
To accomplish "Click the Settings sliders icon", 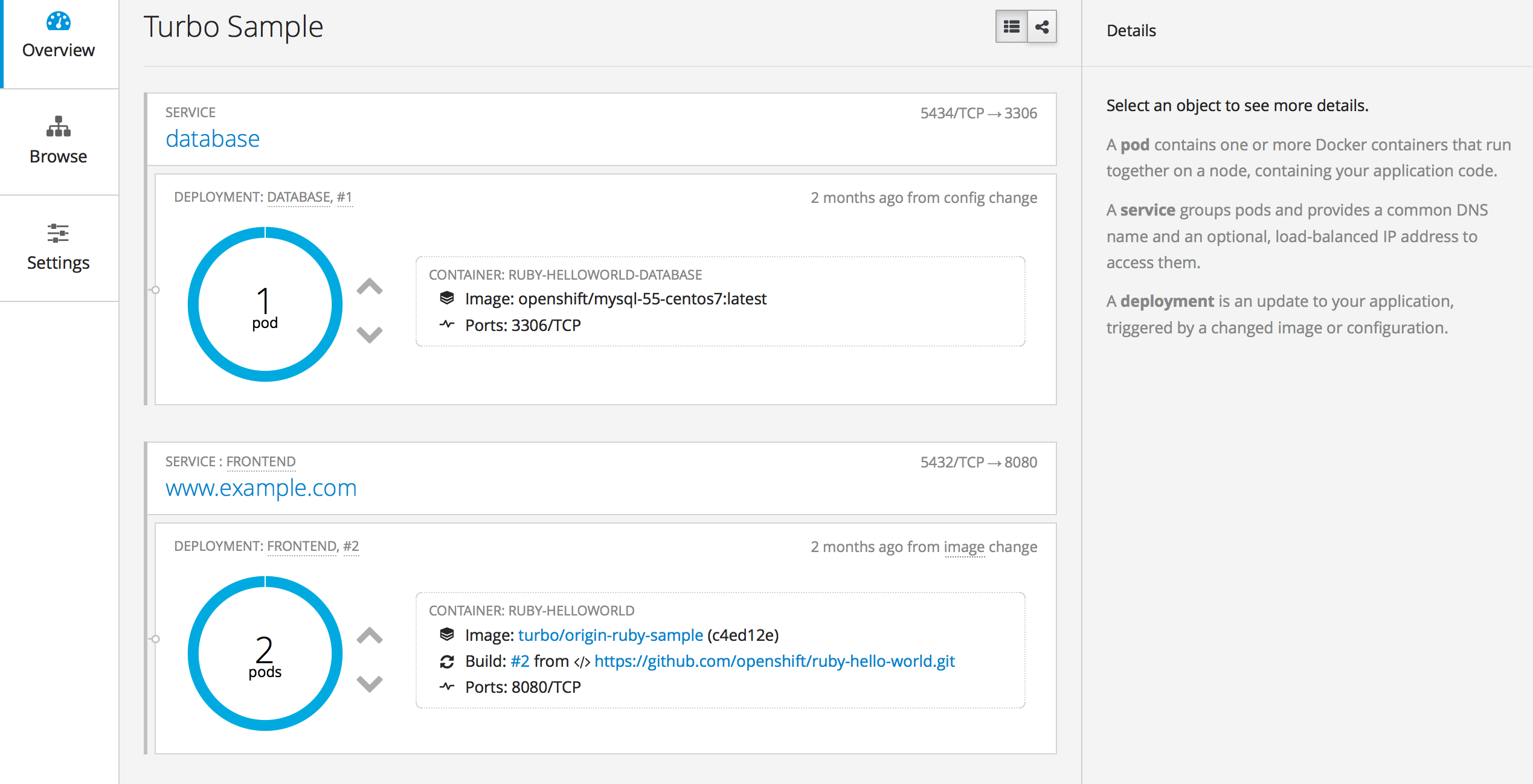I will coord(59,233).
